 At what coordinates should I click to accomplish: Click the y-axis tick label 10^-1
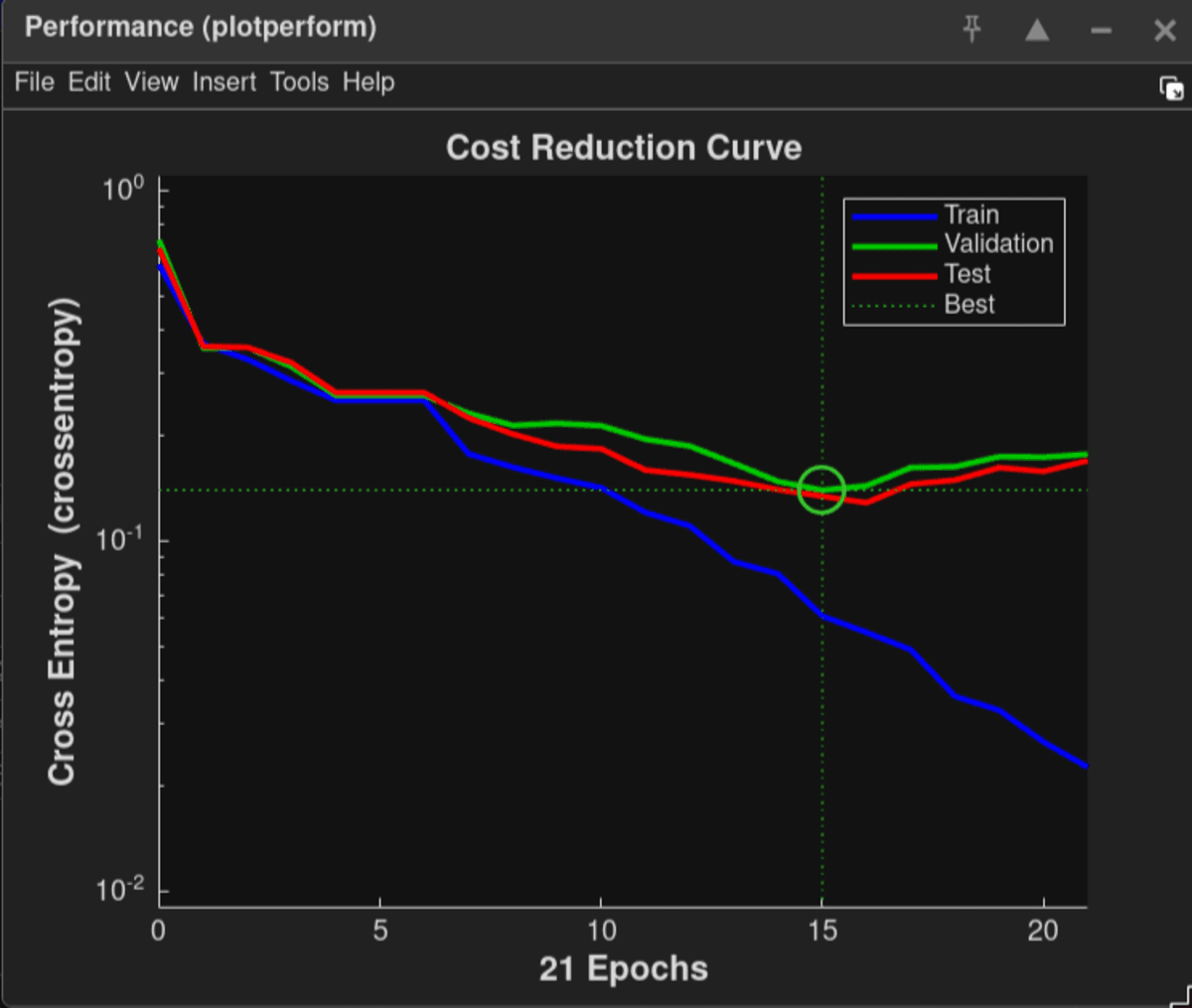pyautogui.click(x=119, y=538)
